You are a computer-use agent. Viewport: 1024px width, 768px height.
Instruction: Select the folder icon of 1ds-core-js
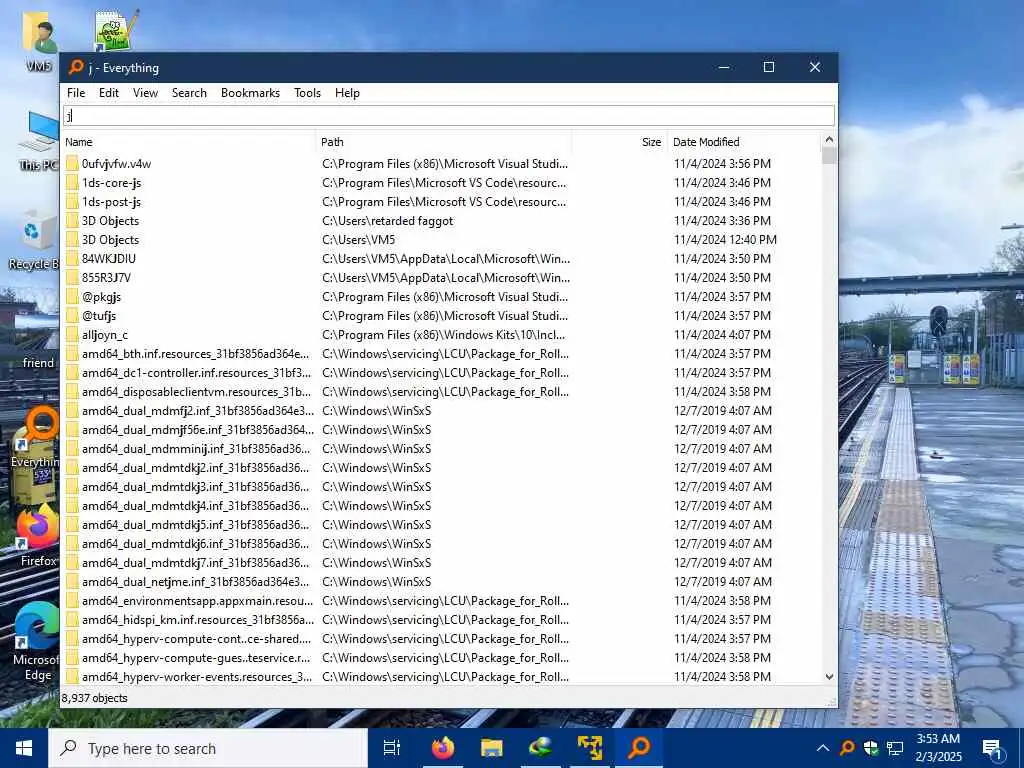coord(72,182)
